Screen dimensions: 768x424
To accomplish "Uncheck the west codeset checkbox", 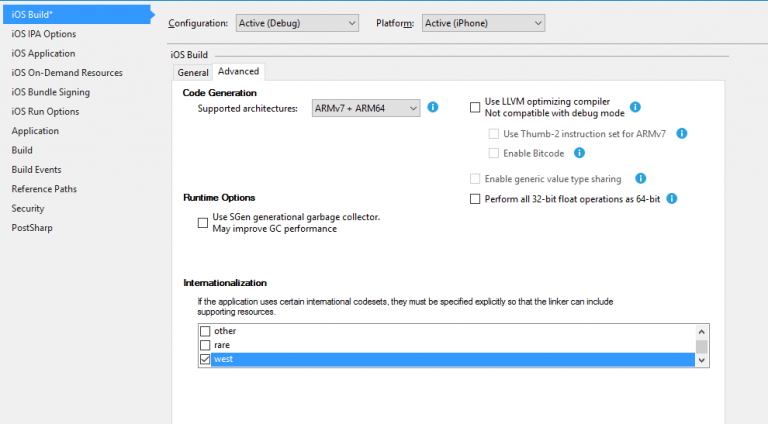I will (x=205, y=359).
